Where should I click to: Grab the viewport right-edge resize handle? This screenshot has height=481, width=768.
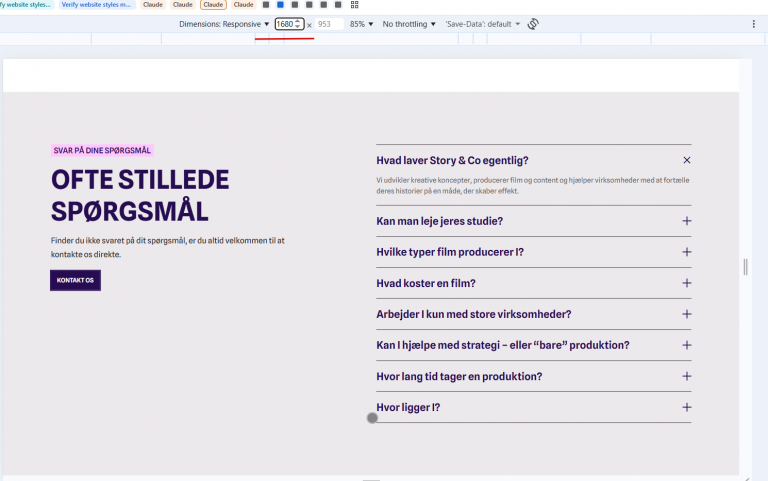click(745, 267)
